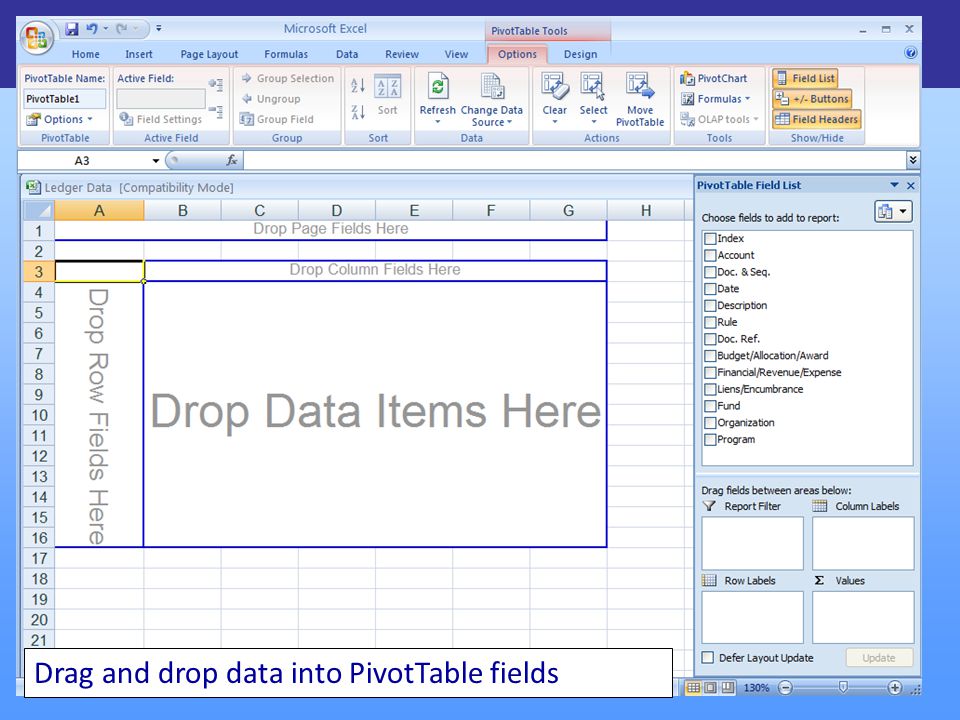Check the Organization field checkbox
Viewport: 960px width, 720px height.
point(710,422)
